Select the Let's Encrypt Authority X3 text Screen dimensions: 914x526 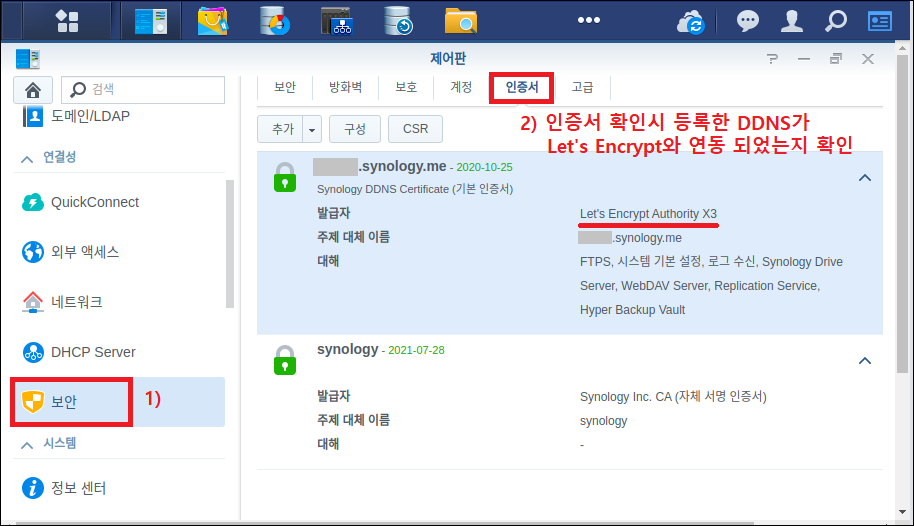coord(648,214)
